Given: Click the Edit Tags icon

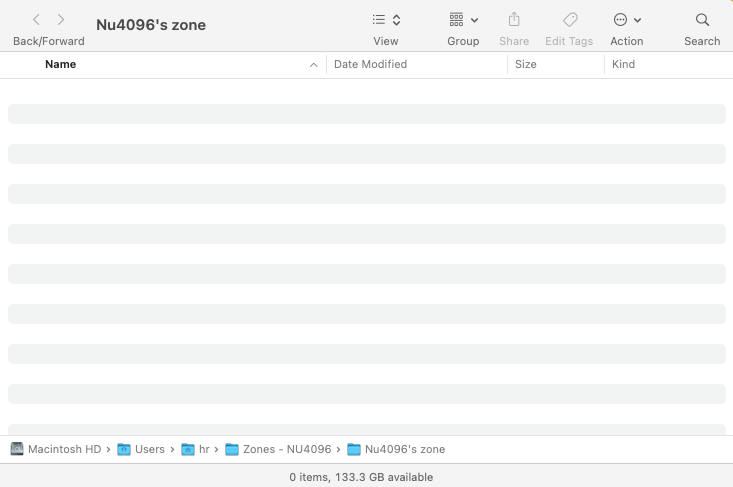Looking at the screenshot, I should tap(570, 20).
